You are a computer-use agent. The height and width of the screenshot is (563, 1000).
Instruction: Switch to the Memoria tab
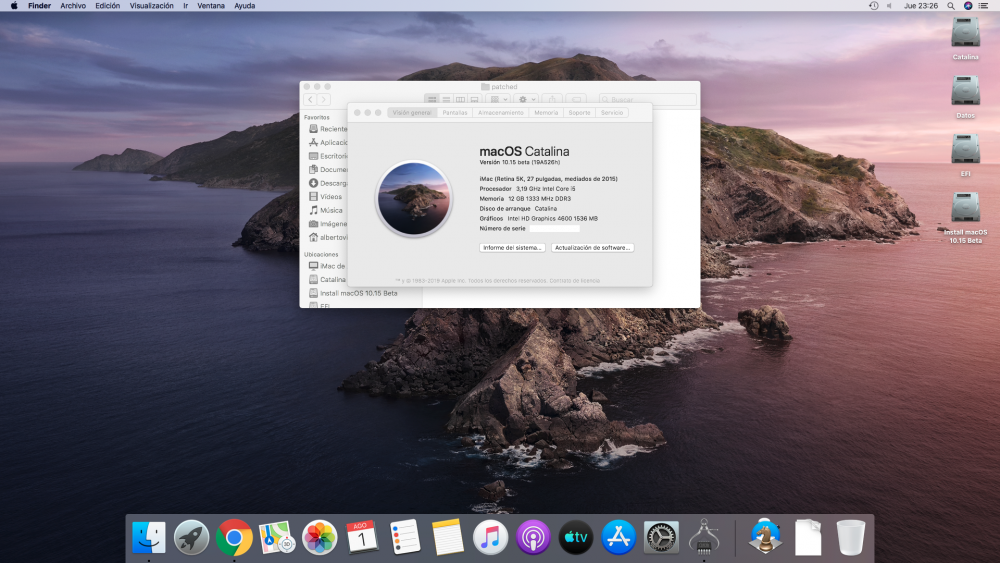pos(546,113)
